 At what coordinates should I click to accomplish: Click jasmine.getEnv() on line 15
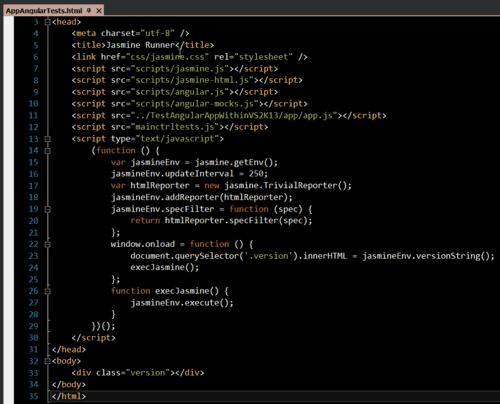coord(234,162)
